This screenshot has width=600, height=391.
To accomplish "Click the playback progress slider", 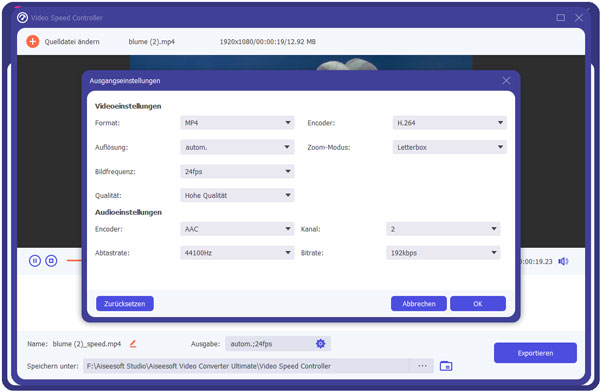I will 74,261.
